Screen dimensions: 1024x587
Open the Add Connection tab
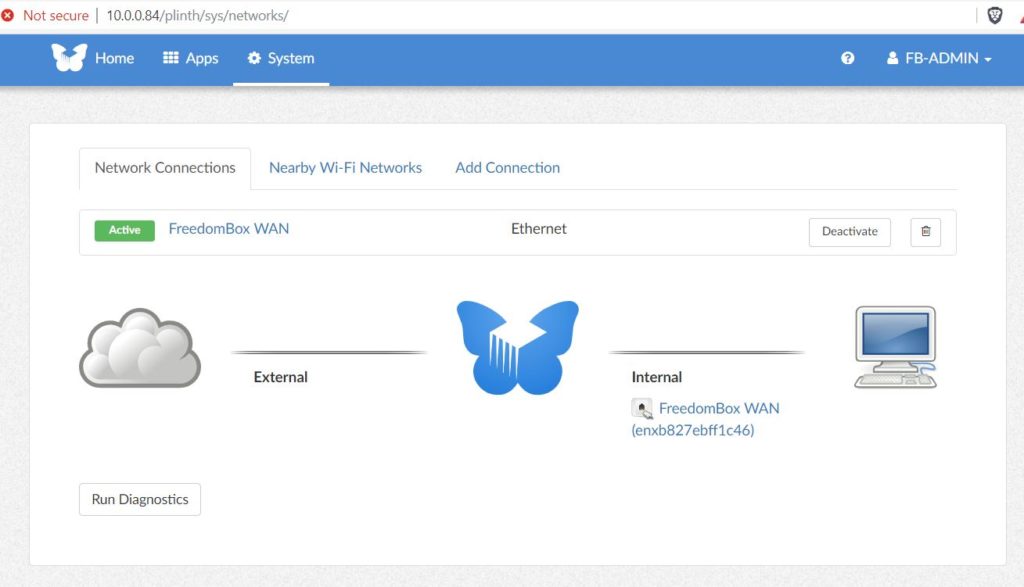pyautogui.click(x=507, y=168)
